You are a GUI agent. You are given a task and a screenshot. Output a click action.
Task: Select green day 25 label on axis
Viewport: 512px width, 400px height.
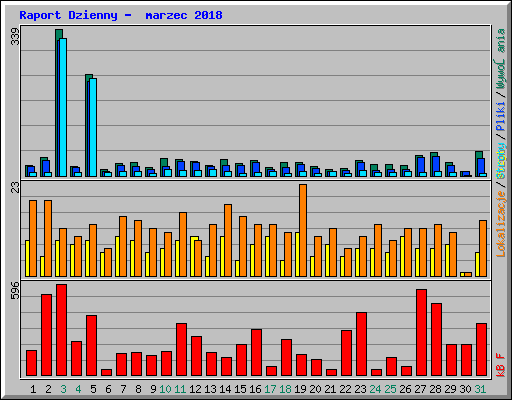[x=390, y=389]
